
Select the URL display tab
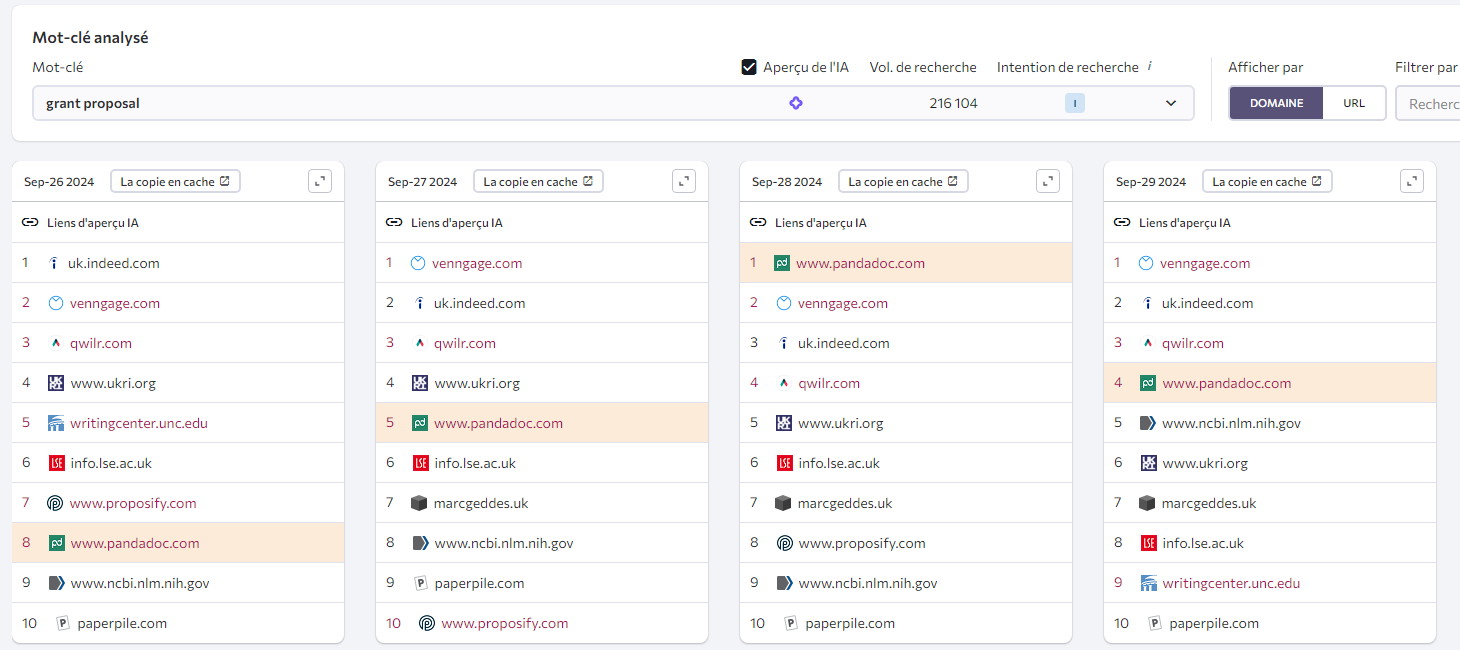point(1354,103)
